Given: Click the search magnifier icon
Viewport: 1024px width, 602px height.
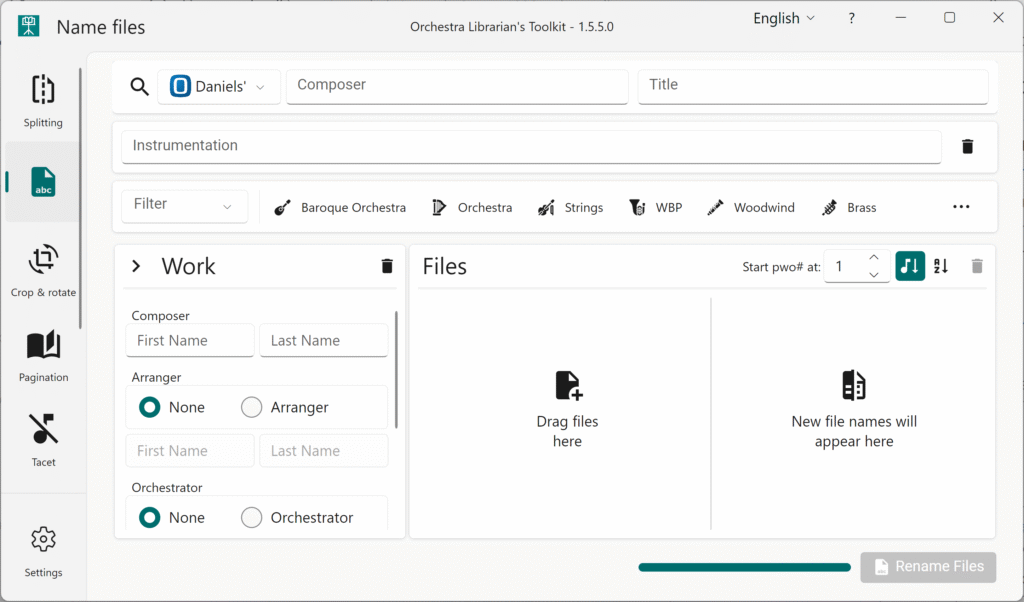Looking at the screenshot, I should [139, 86].
